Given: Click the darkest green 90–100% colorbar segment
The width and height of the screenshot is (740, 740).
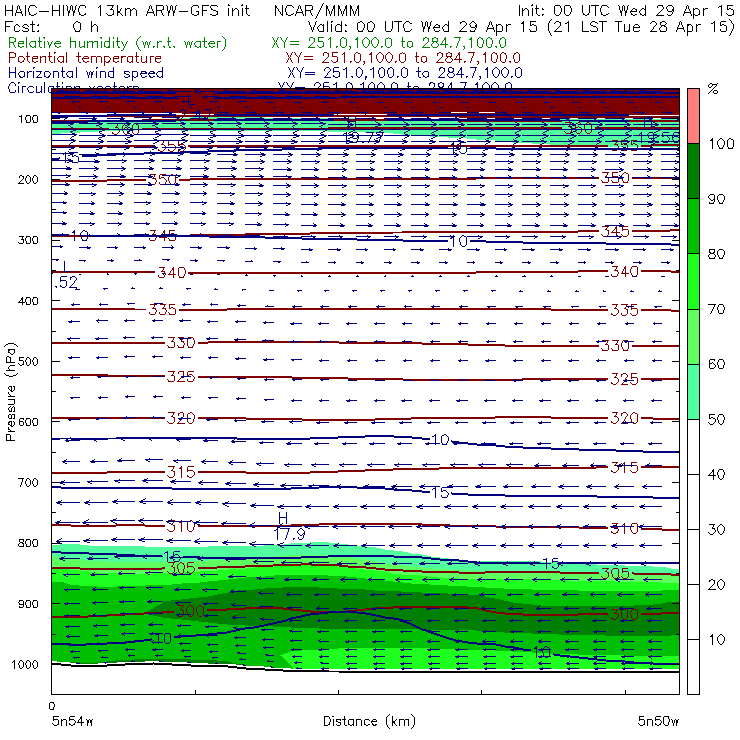Looking at the screenshot, I should click(693, 171).
